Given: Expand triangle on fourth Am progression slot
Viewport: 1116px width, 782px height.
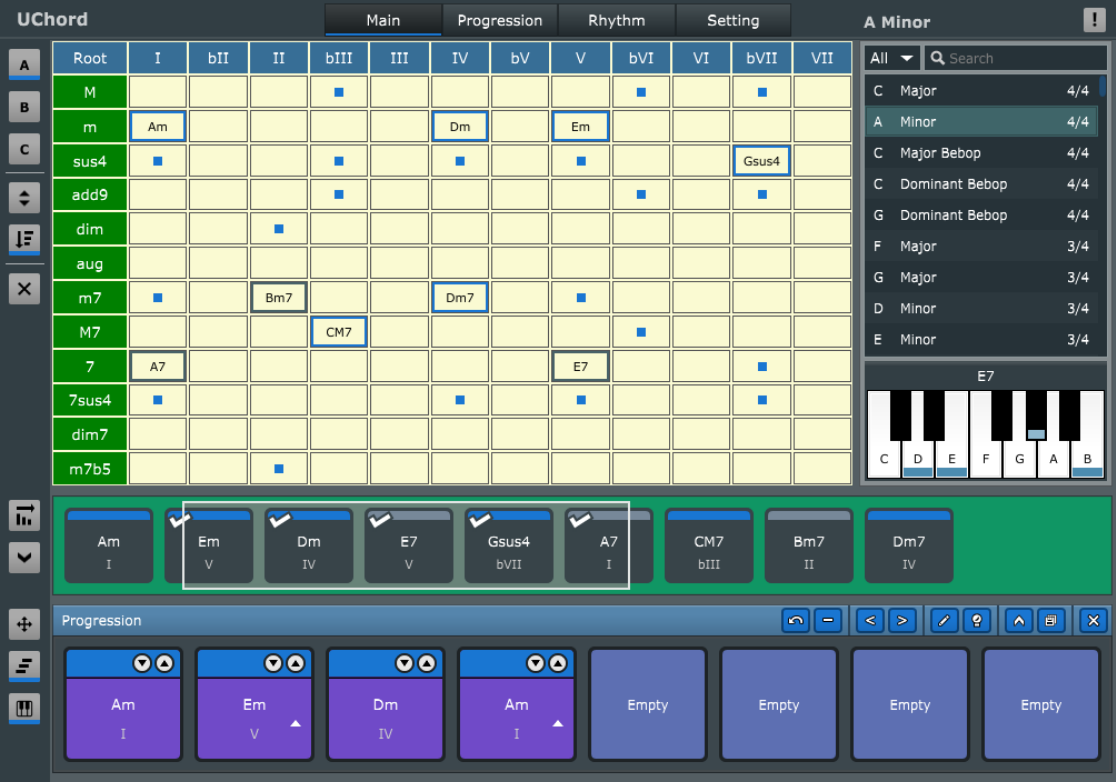Looking at the screenshot, I should 558,724.
